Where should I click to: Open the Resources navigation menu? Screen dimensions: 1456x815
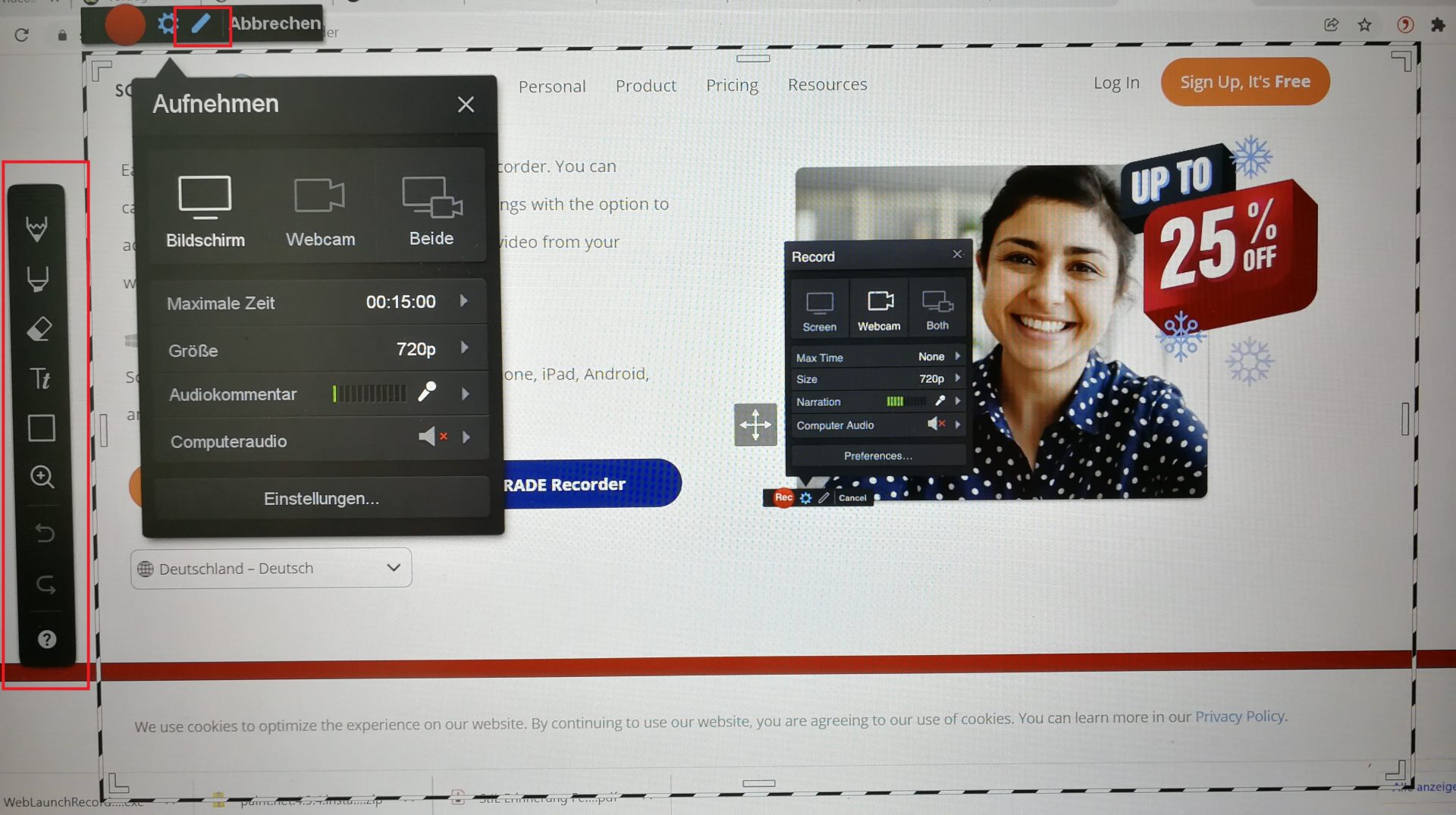click(x=827, y=85)
